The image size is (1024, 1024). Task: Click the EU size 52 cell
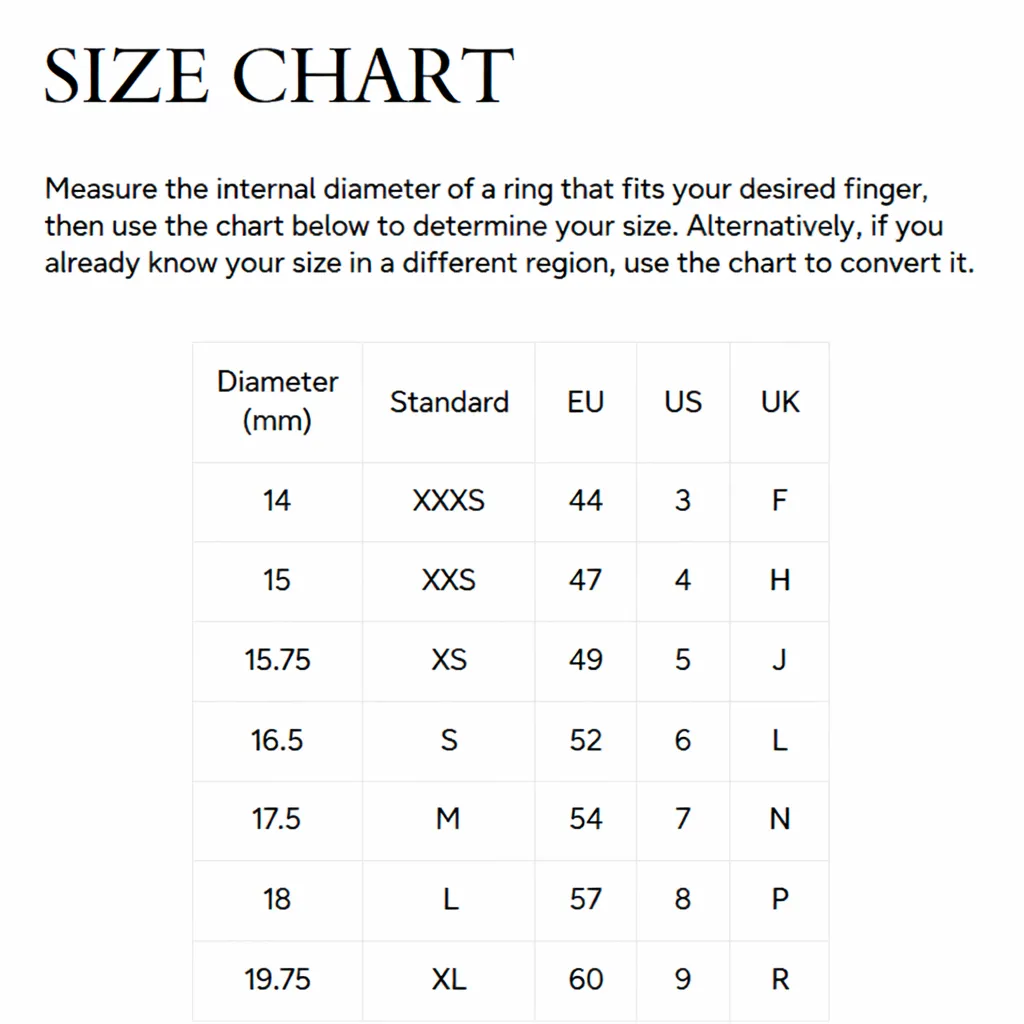point(585,740)
